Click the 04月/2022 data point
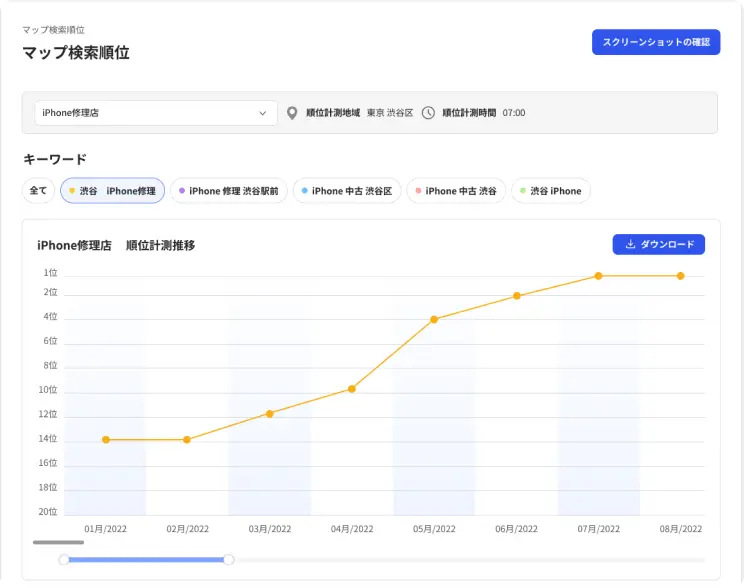Viewport: 744px width, 588px height. click(x=352, y=389)
